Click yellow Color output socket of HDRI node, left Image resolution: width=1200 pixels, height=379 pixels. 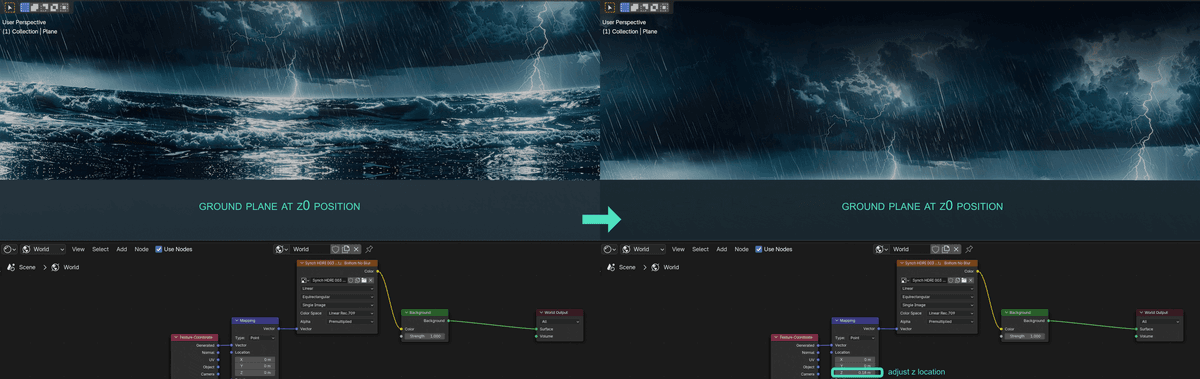point(377,272)
